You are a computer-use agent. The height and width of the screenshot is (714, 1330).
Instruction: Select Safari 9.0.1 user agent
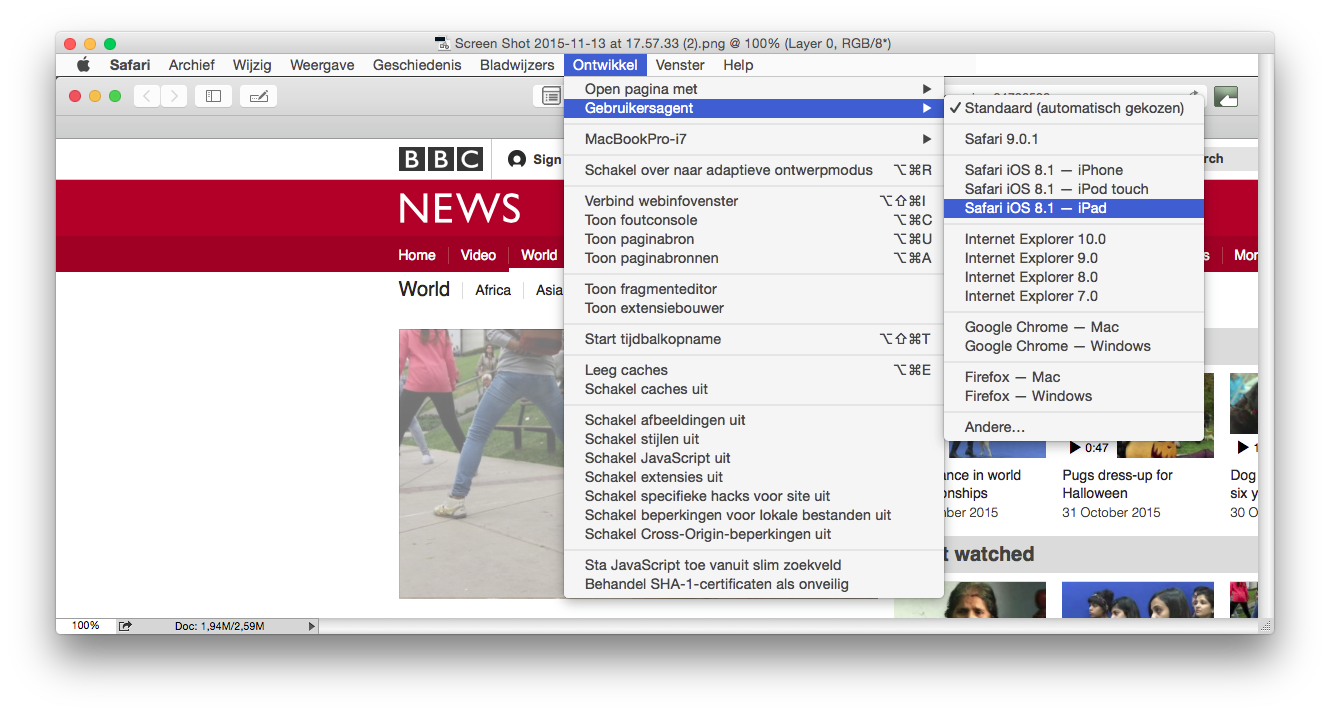point(1074,139)
